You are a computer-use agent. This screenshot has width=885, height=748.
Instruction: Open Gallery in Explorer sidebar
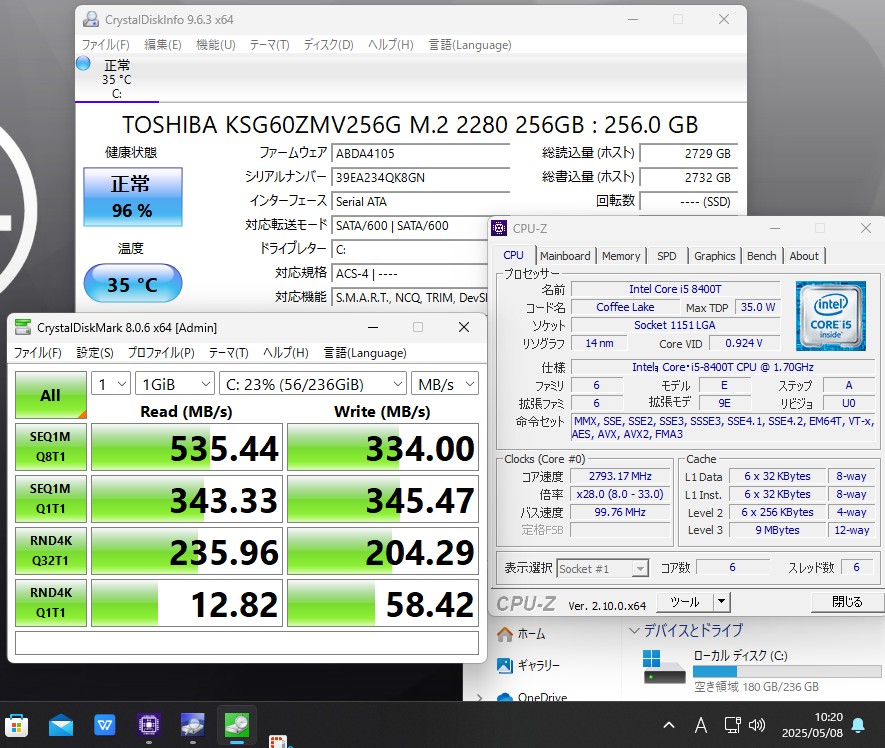(x=528, y=665)
